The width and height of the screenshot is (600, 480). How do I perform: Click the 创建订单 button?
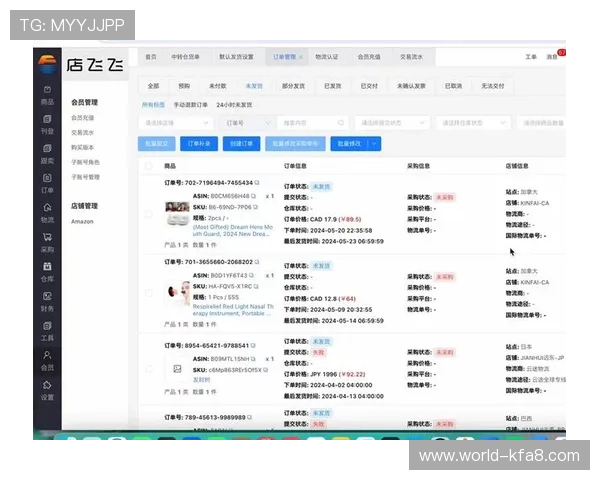click(x=241, y=144)
